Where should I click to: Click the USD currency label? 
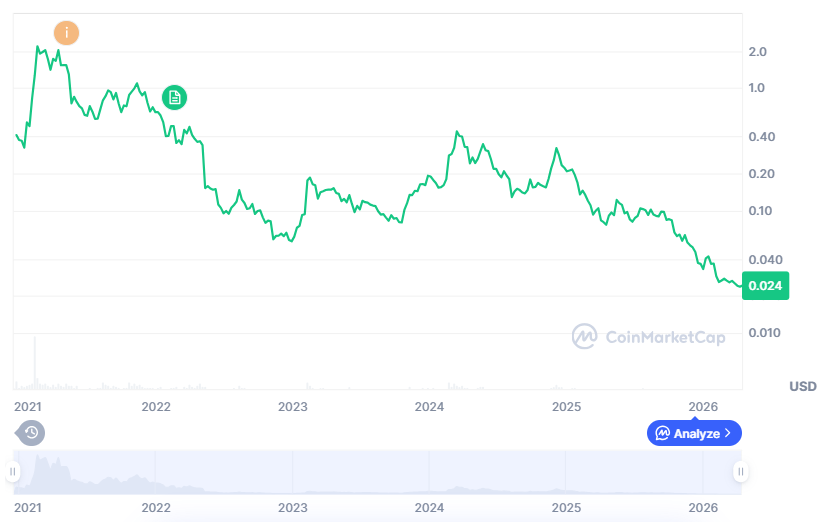pyautogui.click(x=802, y=386)
